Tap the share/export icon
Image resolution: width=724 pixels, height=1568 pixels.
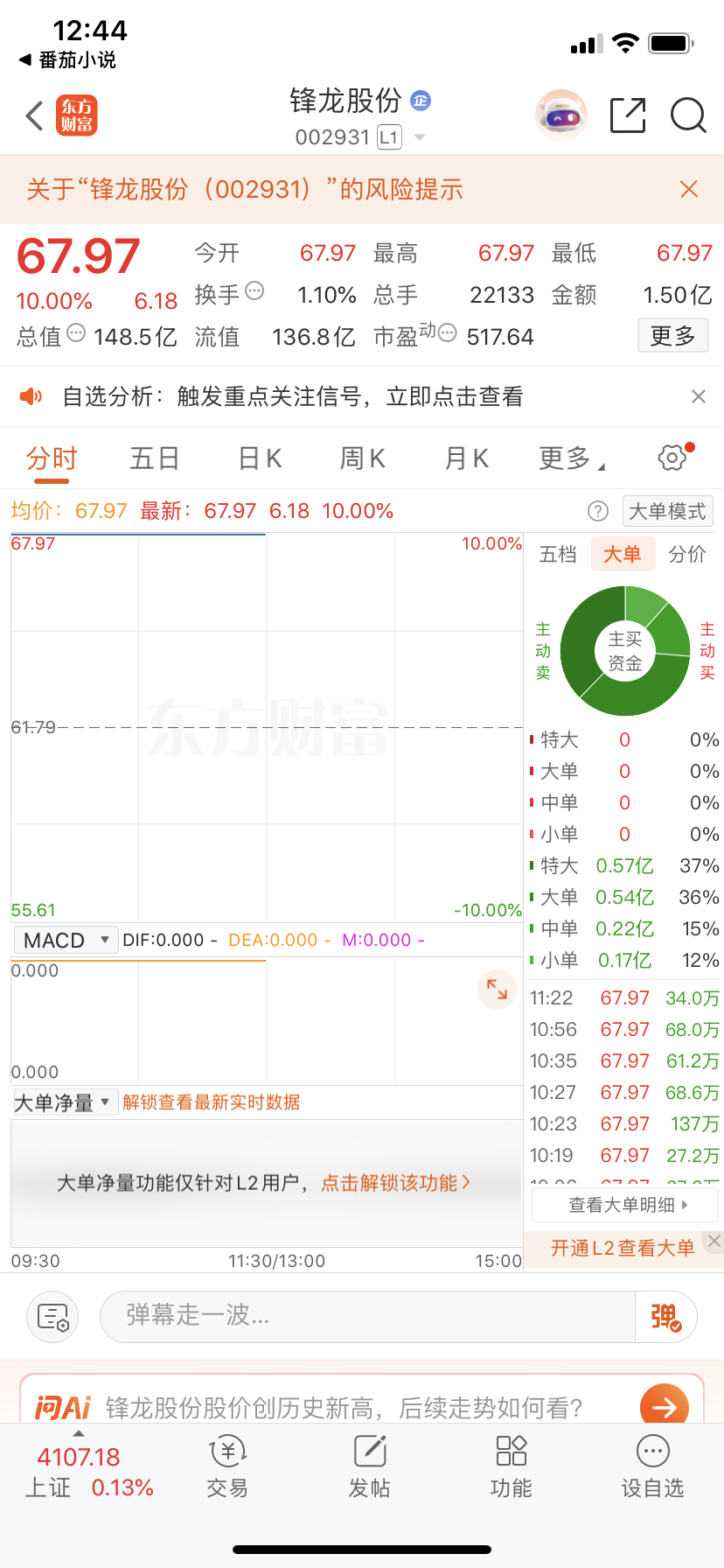627,115
